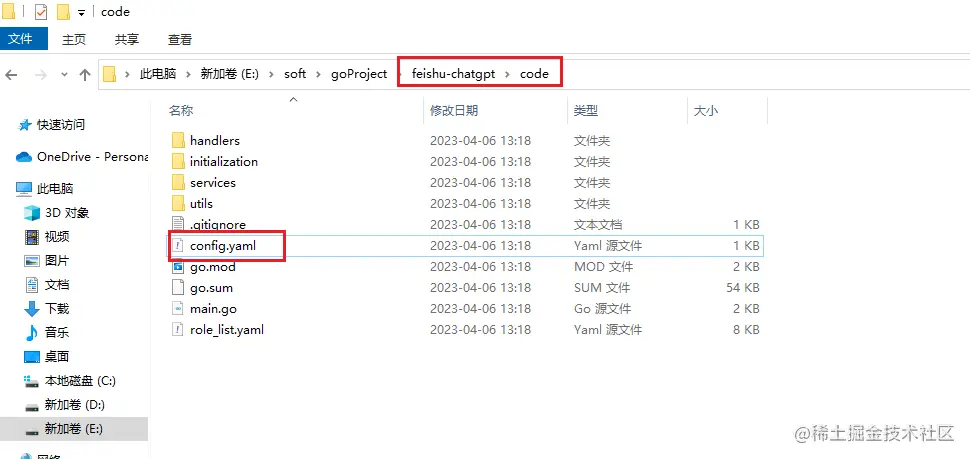The width and height of the screenshot is (970, 459).
Task: Open the 文件 ribbon tab
Action: coord(24,39)
